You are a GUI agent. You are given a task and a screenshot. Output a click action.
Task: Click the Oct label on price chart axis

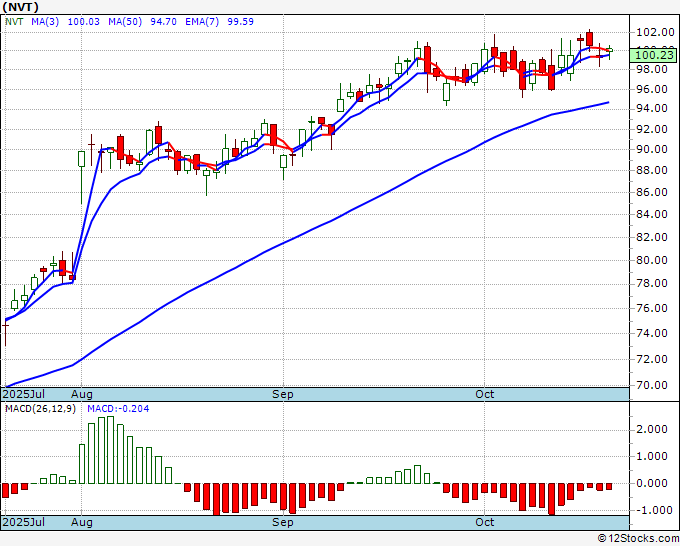484,394
